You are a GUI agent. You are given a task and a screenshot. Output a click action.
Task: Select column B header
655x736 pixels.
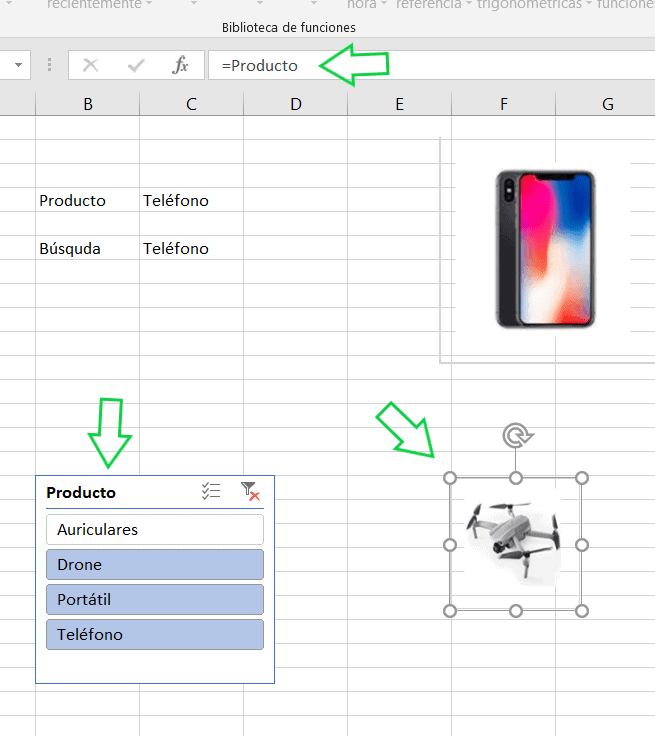tap(88, 104)
